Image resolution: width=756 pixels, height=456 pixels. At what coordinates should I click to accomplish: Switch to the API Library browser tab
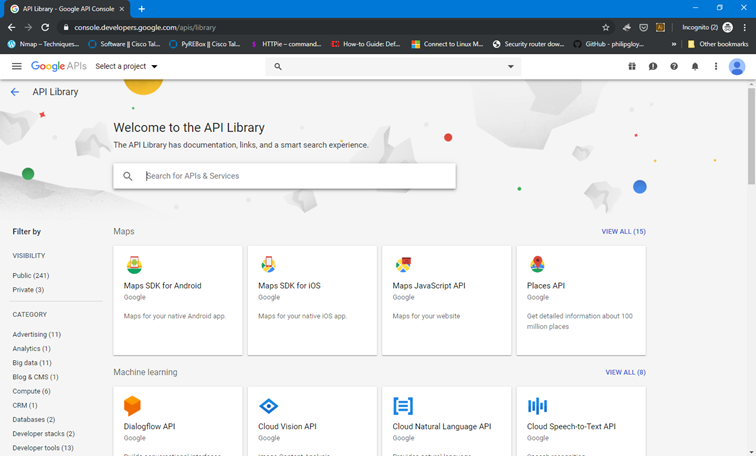point(68,9)
